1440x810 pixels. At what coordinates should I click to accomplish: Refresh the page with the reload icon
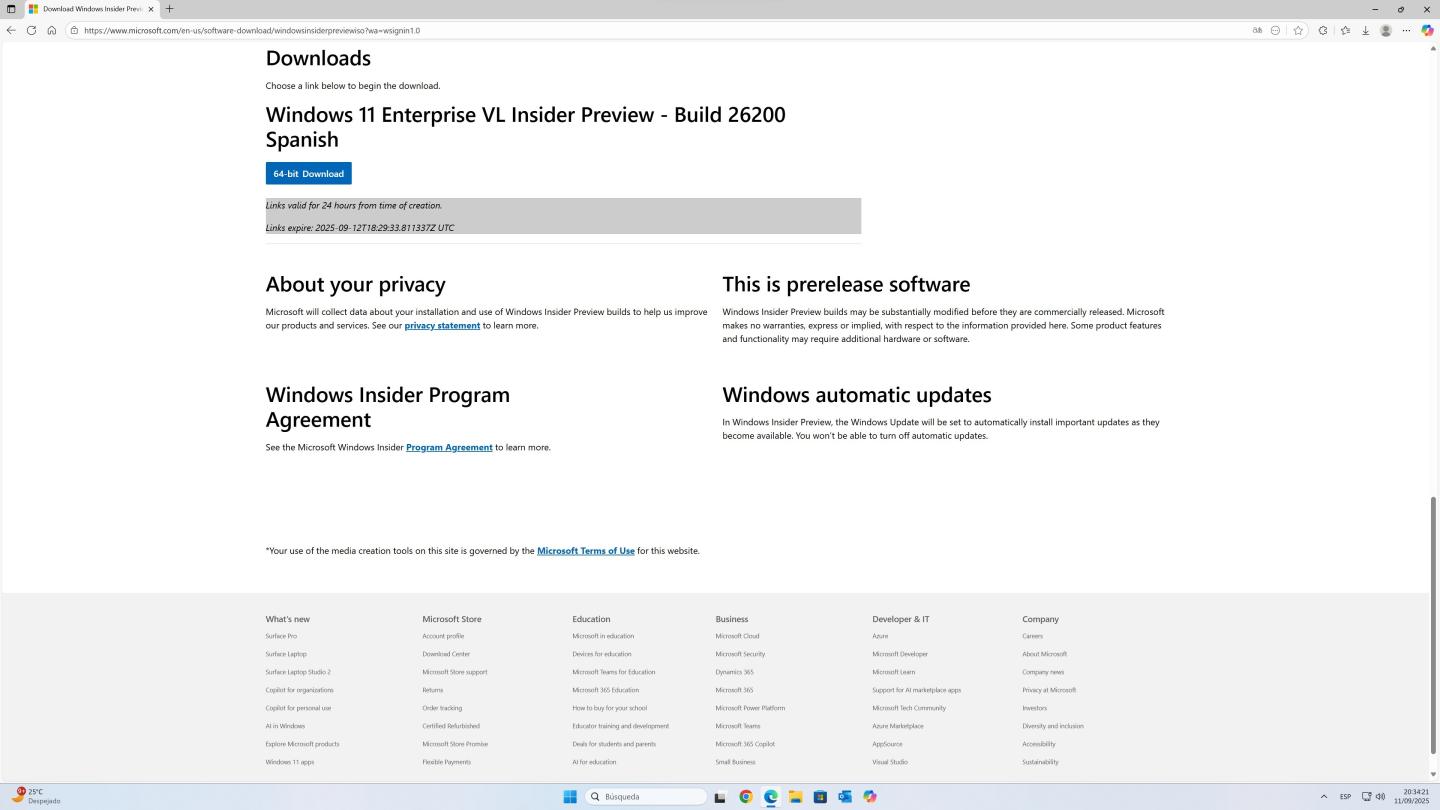click(x=31, y=30)
